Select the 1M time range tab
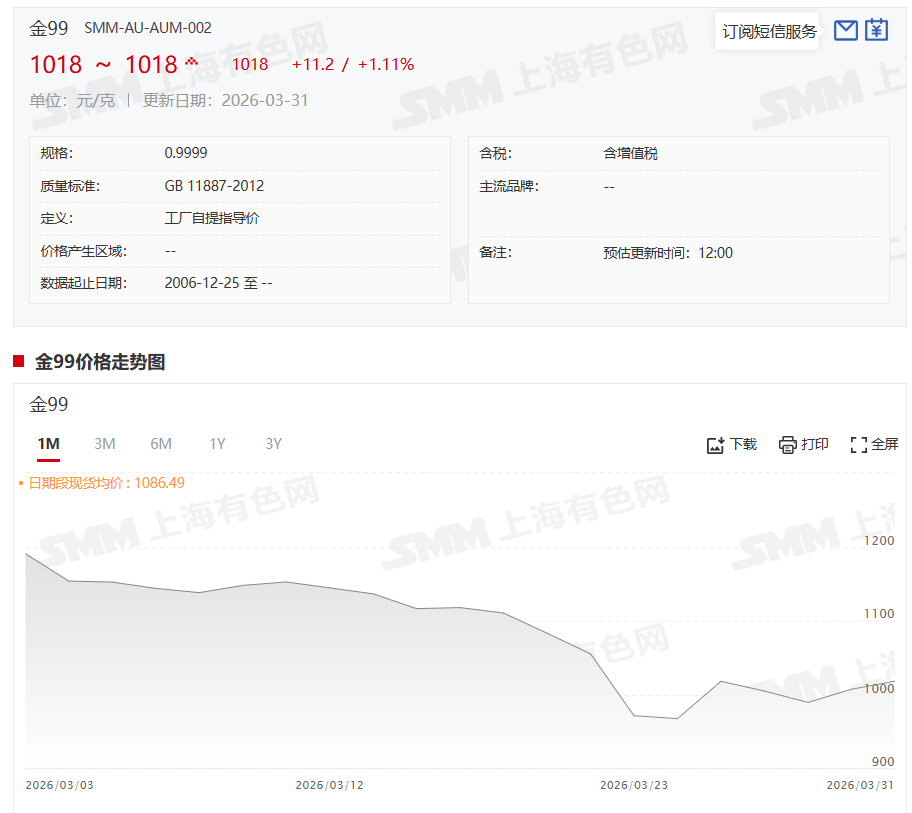912x813 pixels. (48, 444)
